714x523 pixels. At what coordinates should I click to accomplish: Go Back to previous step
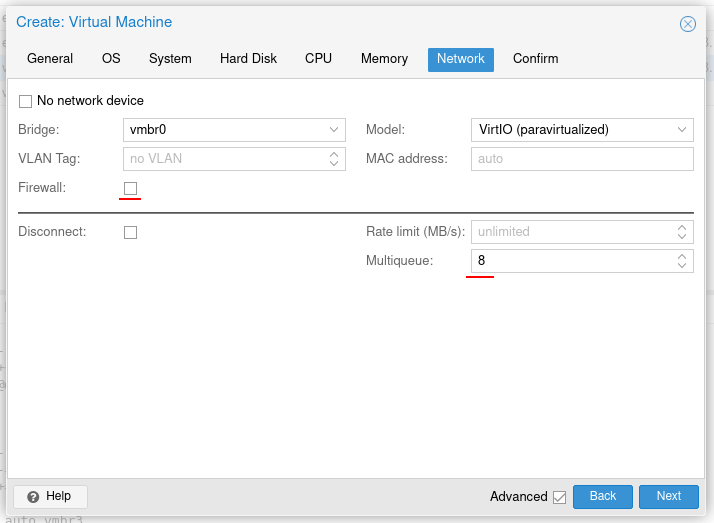click(x=602, y=496)
